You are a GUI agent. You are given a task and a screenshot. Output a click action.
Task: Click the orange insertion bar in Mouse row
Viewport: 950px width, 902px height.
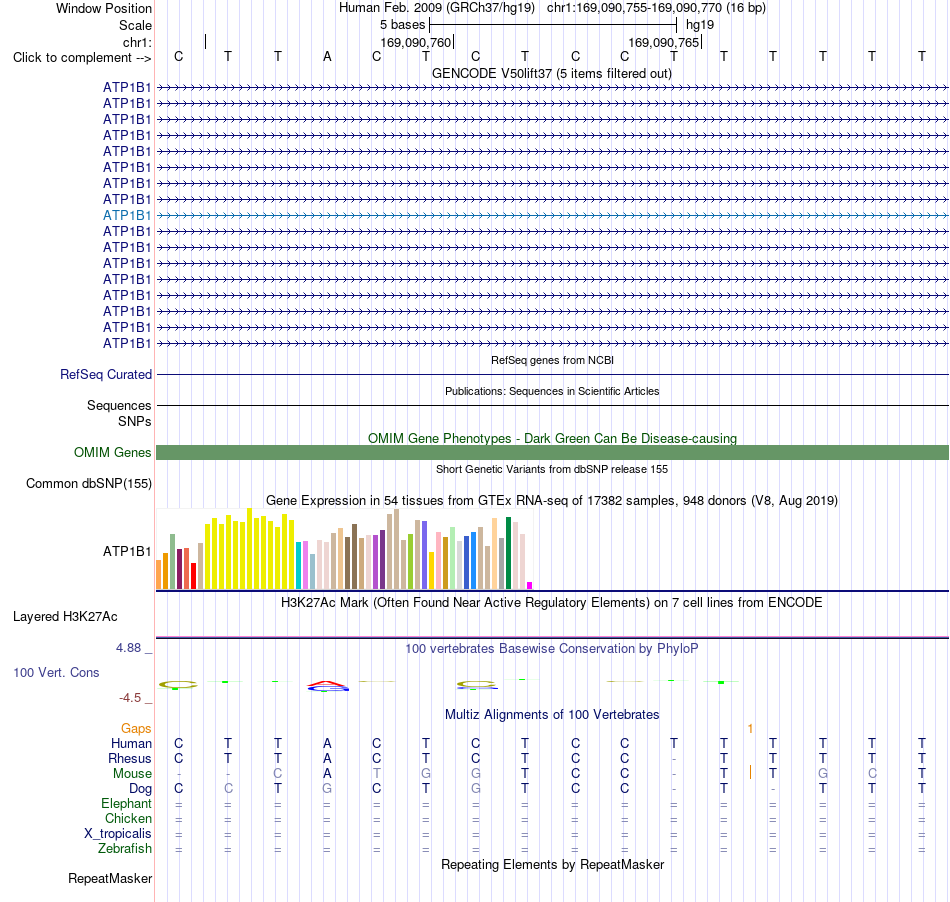coord(751,772)
